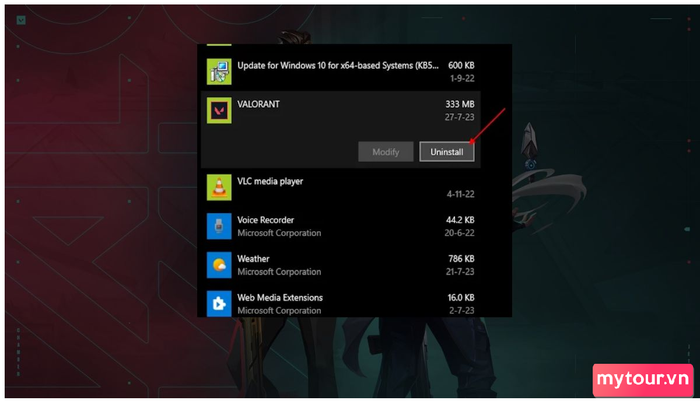Click the 786 KB size value
This screenshot has width=700, height=405.
tap(461, 259)
